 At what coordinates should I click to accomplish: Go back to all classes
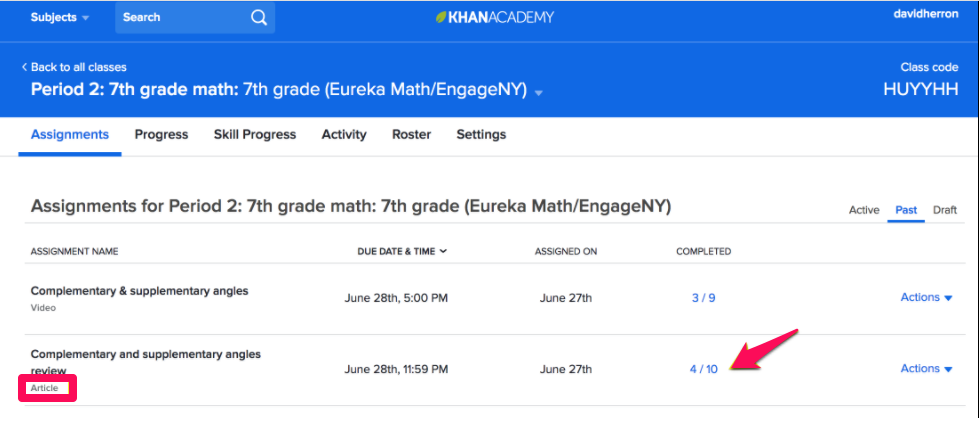(74, 67)
